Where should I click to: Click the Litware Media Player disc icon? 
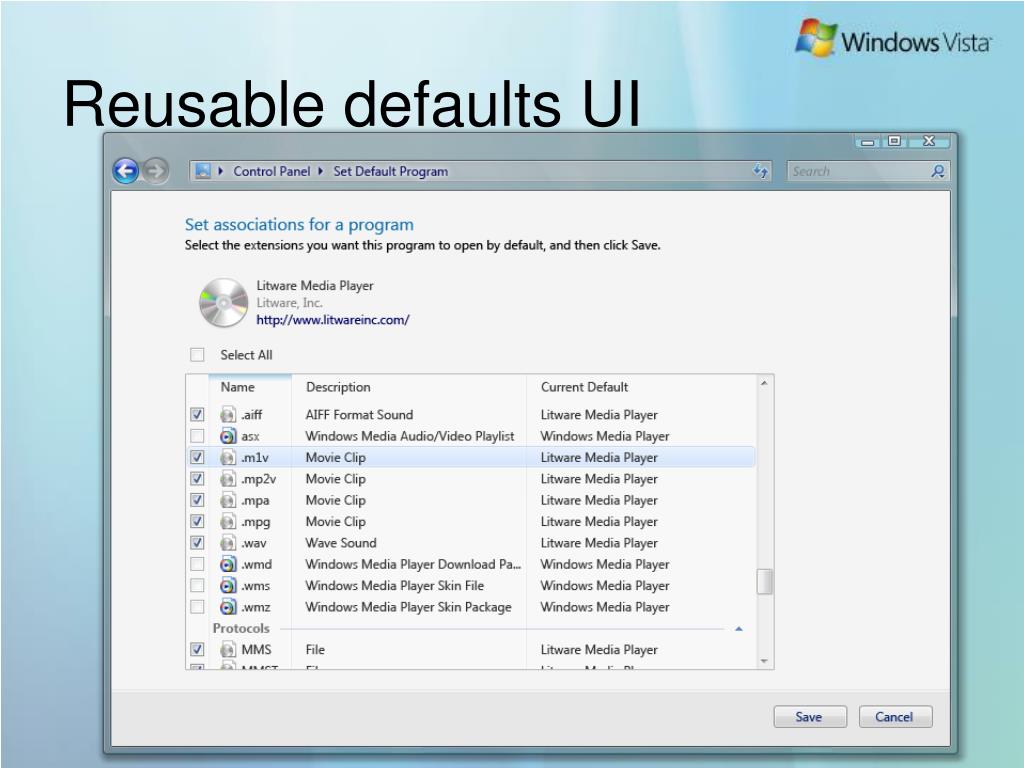[x=223, y=303]
